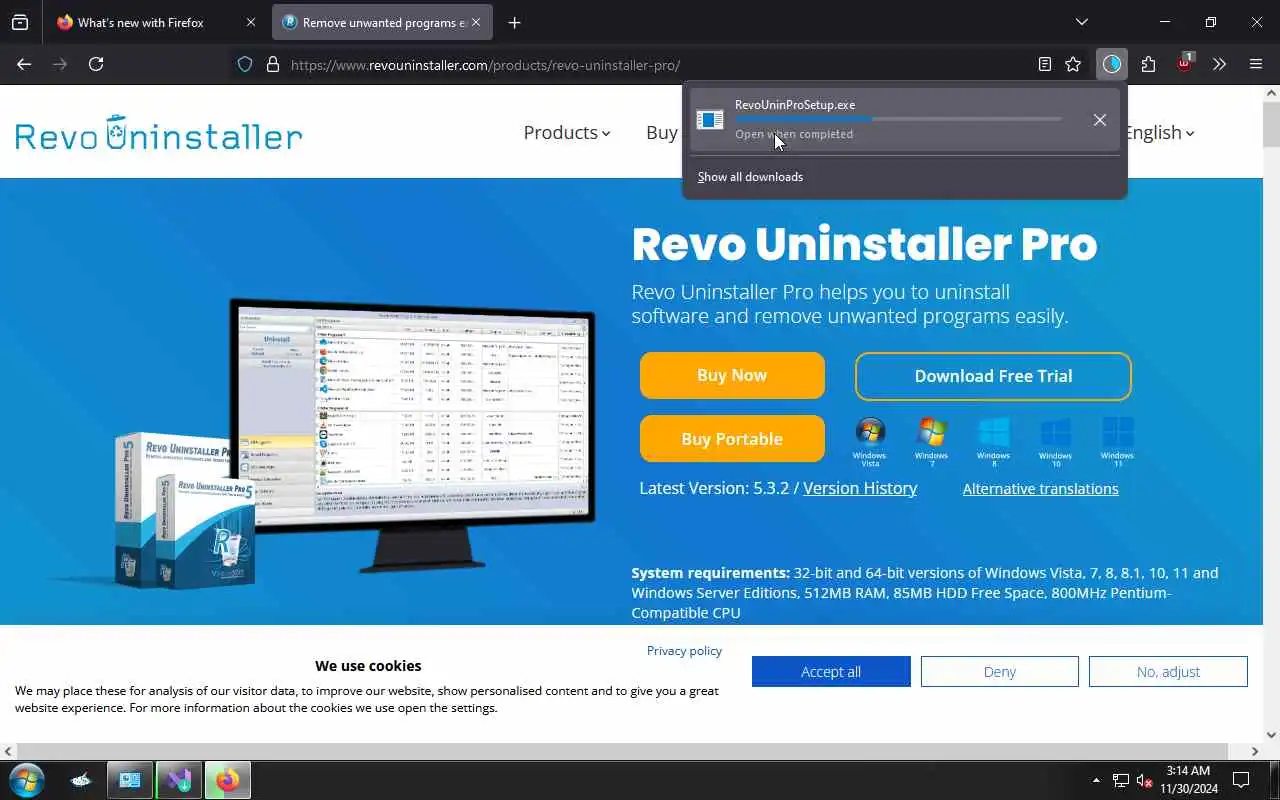Screen dimensions: 1280x800
Task: Click the download progress bar
Action: (898, 119)
